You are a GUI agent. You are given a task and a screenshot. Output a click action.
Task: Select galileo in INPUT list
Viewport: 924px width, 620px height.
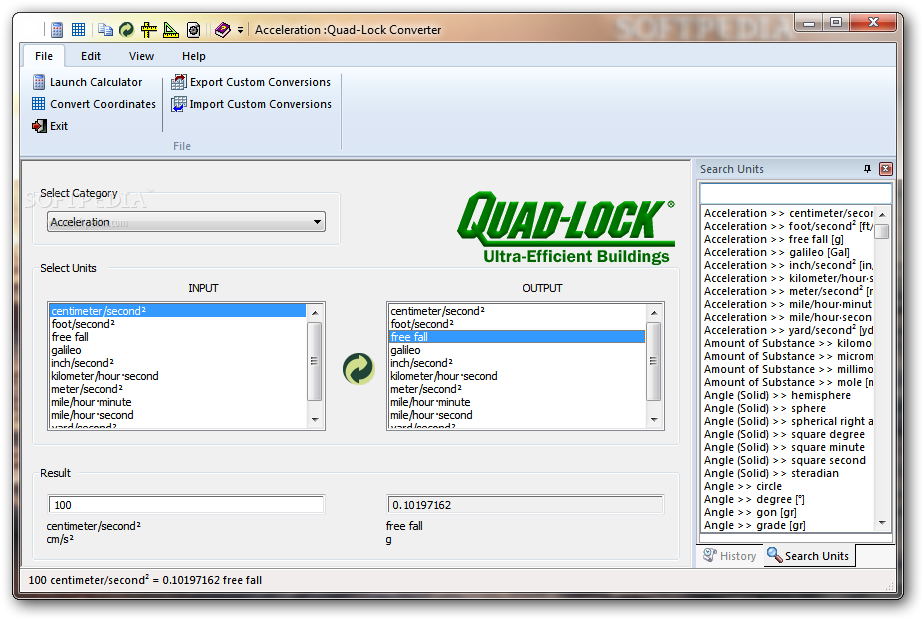click(177, 350)
